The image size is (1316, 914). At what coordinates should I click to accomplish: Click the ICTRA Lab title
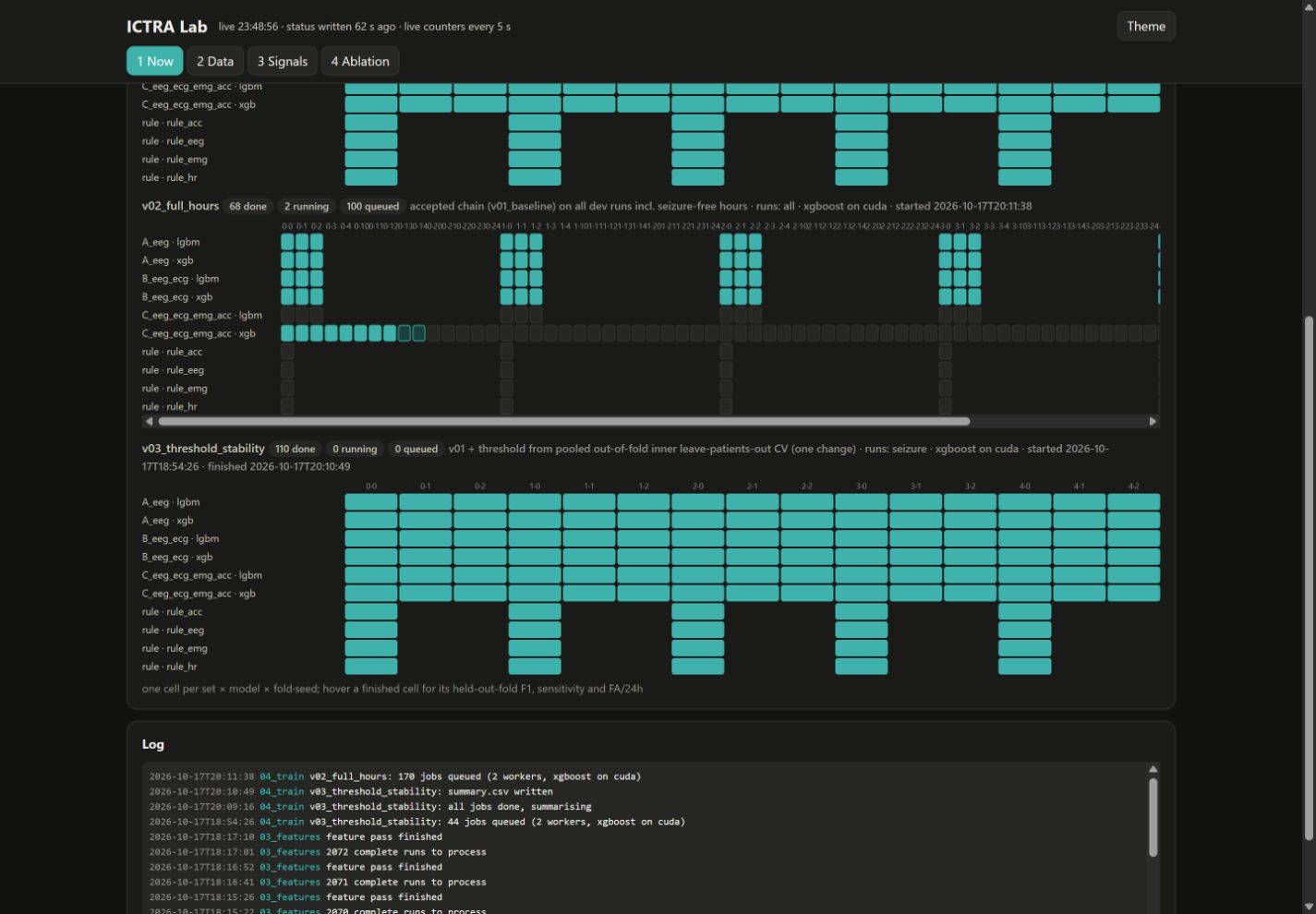pyautogui.click(x=167, y=27)
